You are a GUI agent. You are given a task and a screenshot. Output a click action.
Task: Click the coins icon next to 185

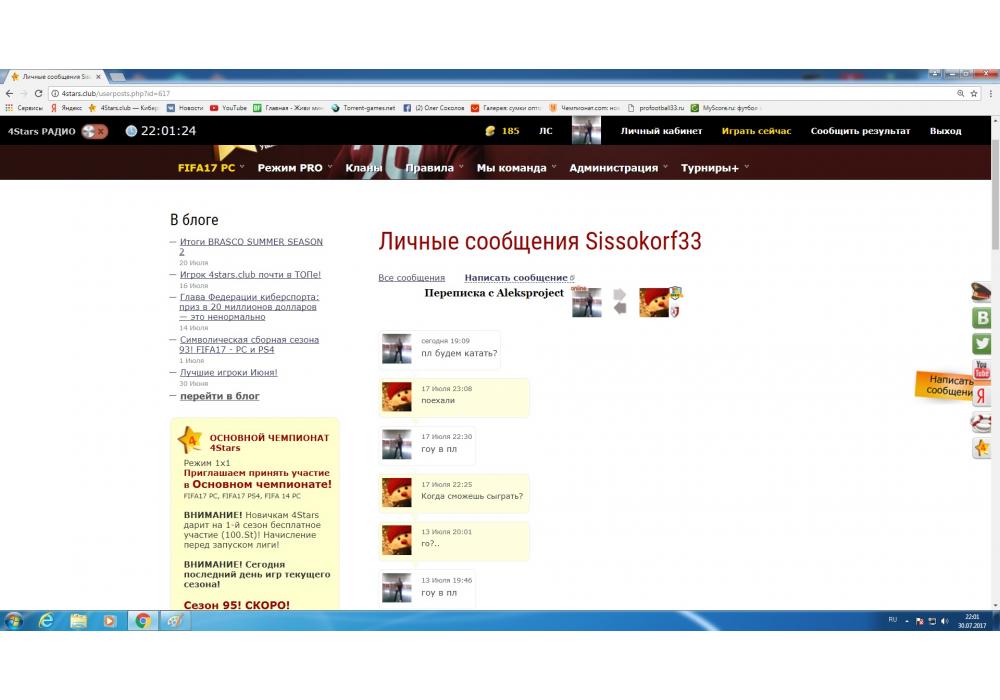click(490, 131)
